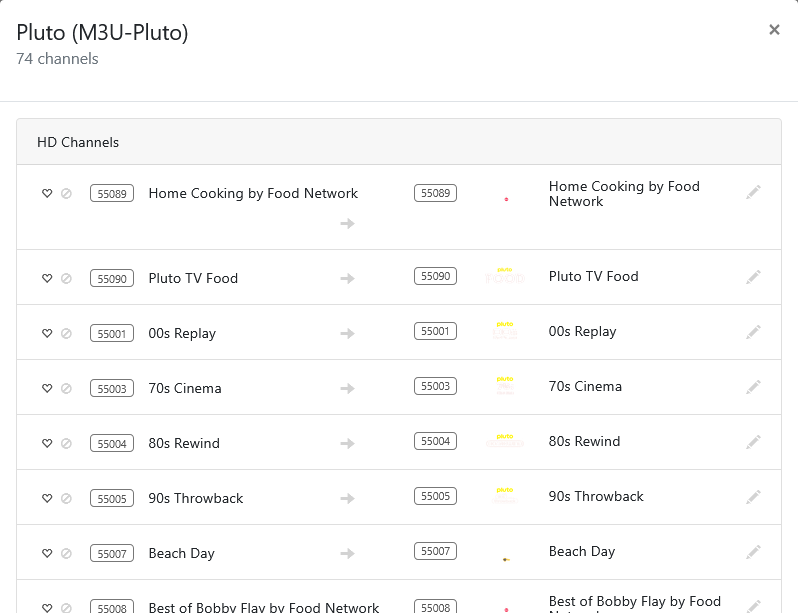Screen dimensions: 798x613
Task: Click source channel number 55001
Action: click(112, 333)
